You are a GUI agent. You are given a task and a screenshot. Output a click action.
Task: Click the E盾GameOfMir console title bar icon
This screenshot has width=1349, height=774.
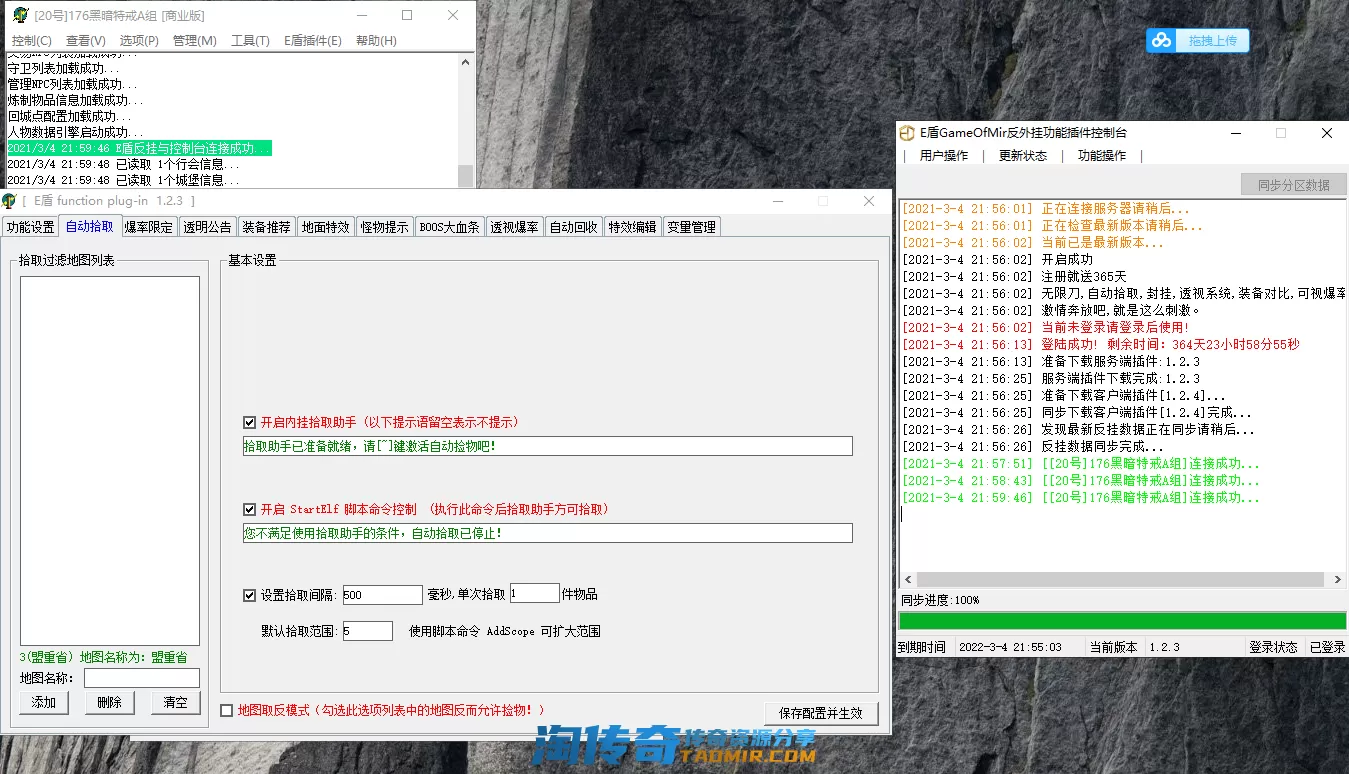[x=907, y=133]
